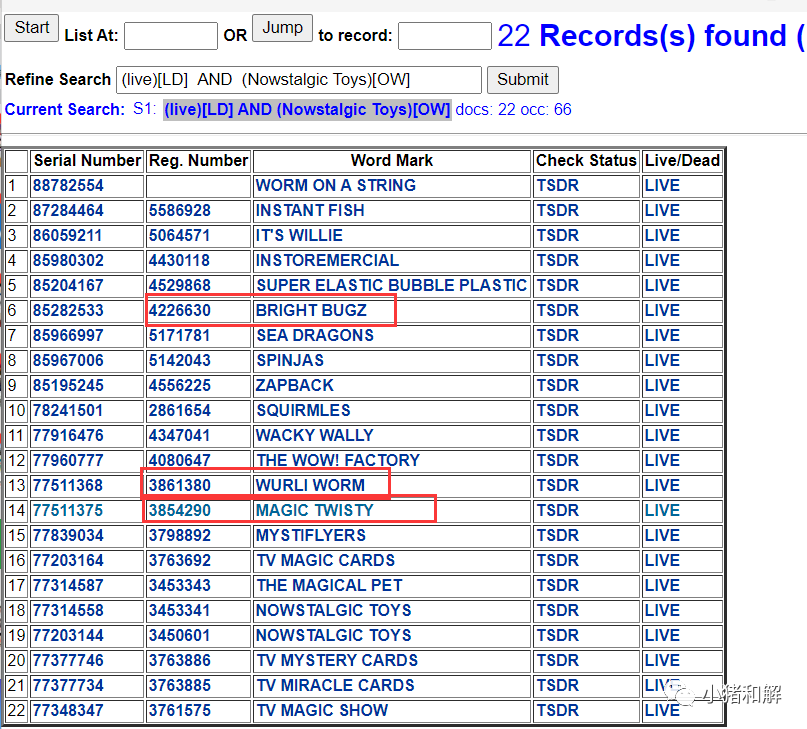Open serial number 85967006
The height and width of the screenshot is (729, 807).
click(68, 360)
